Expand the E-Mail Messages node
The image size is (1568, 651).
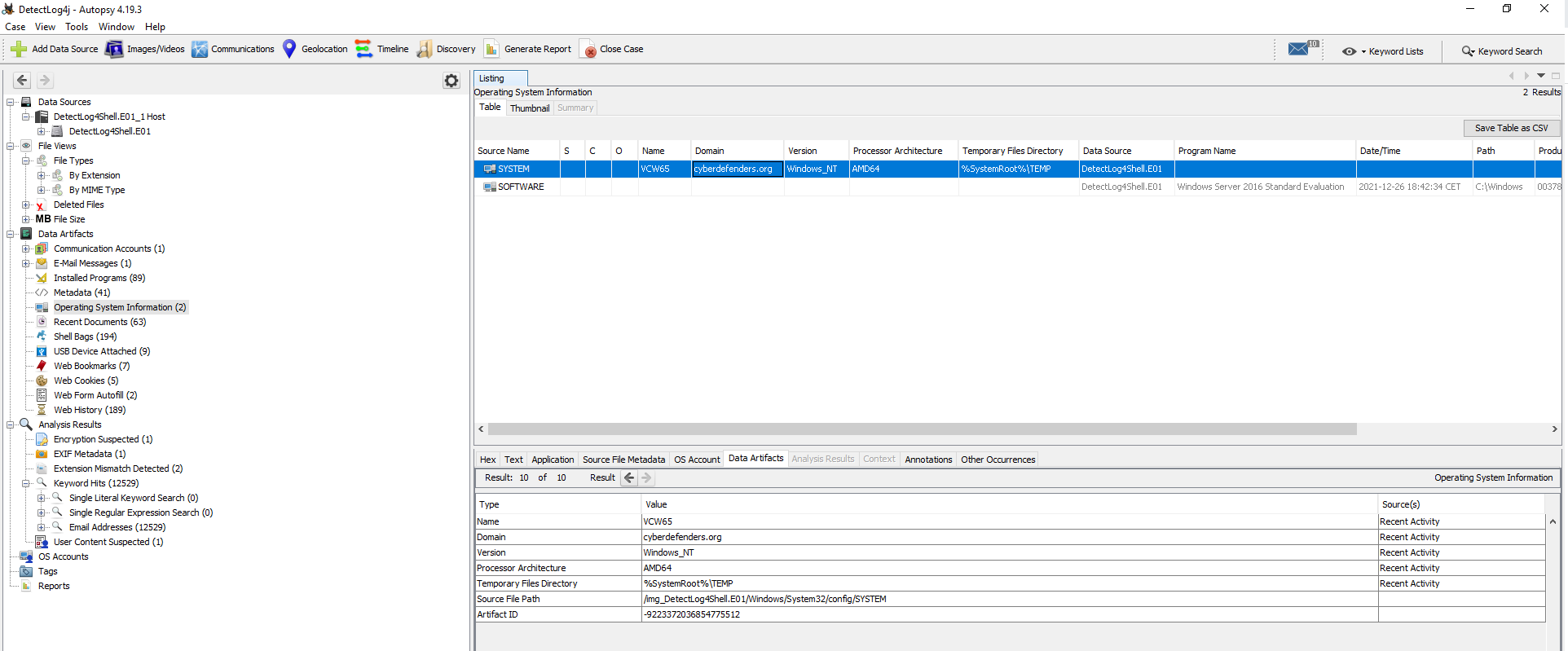pyautogui.click(x=26, y=263)
